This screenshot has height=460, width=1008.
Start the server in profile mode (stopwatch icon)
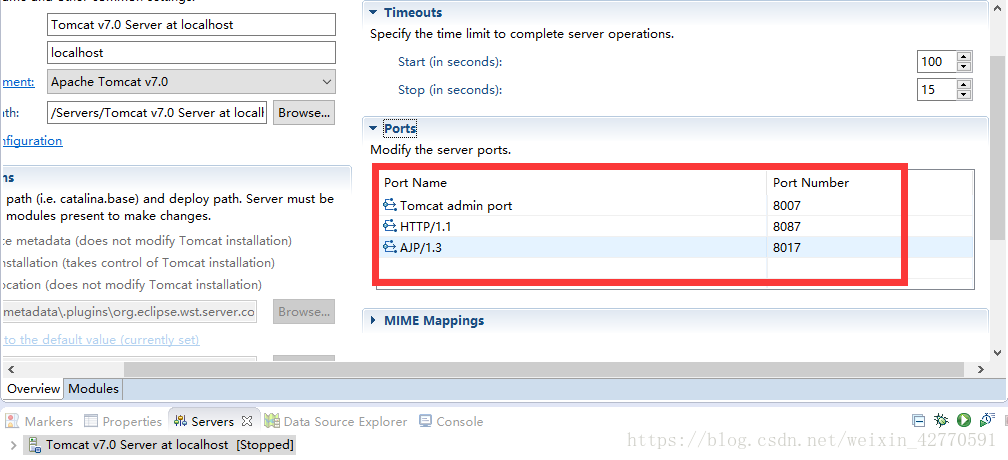(x=987, y=421)
